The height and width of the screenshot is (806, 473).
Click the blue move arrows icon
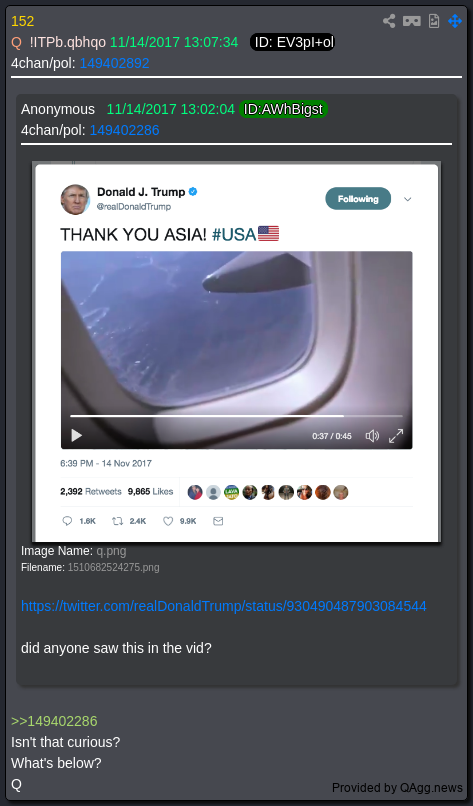click(x=455, y=21)
